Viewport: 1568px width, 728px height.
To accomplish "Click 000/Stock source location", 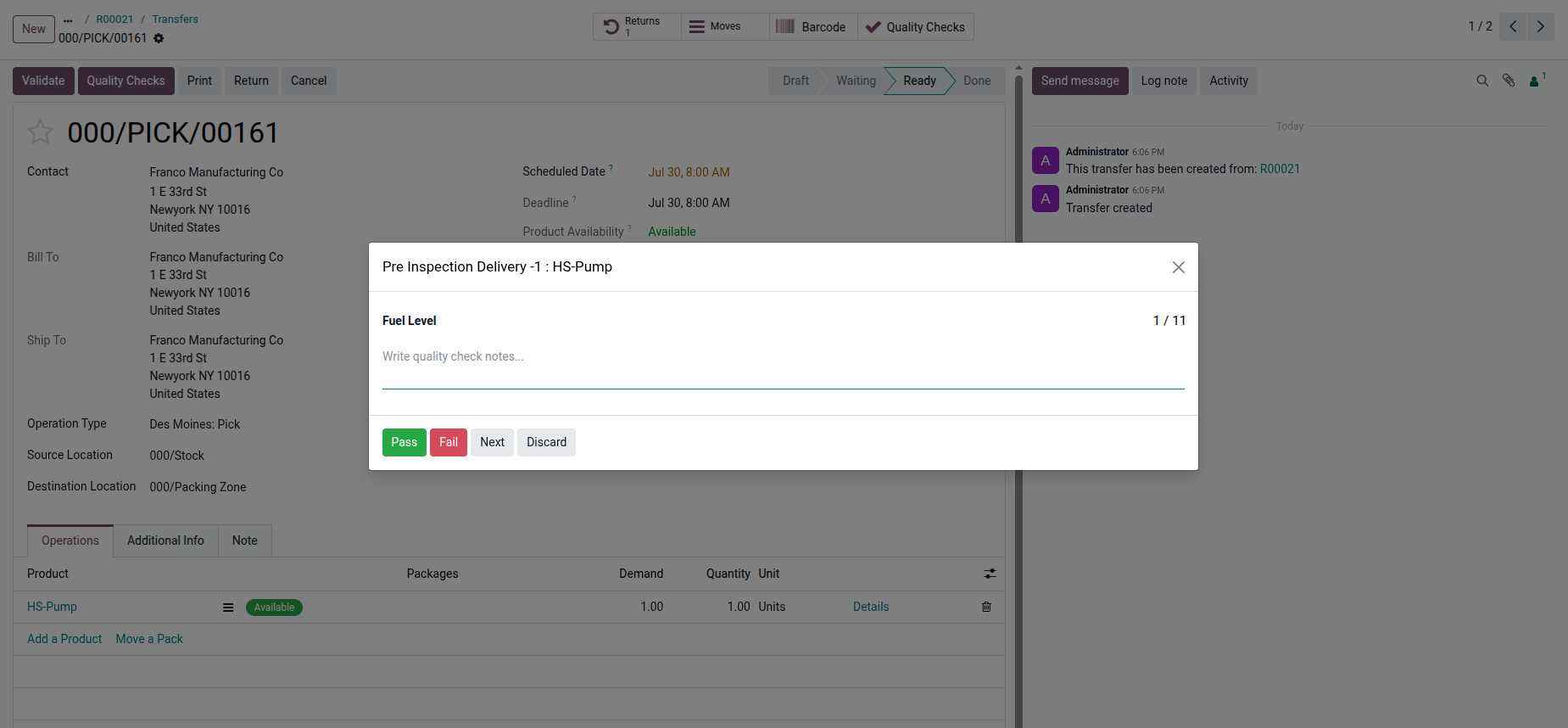I will (177, 456).
